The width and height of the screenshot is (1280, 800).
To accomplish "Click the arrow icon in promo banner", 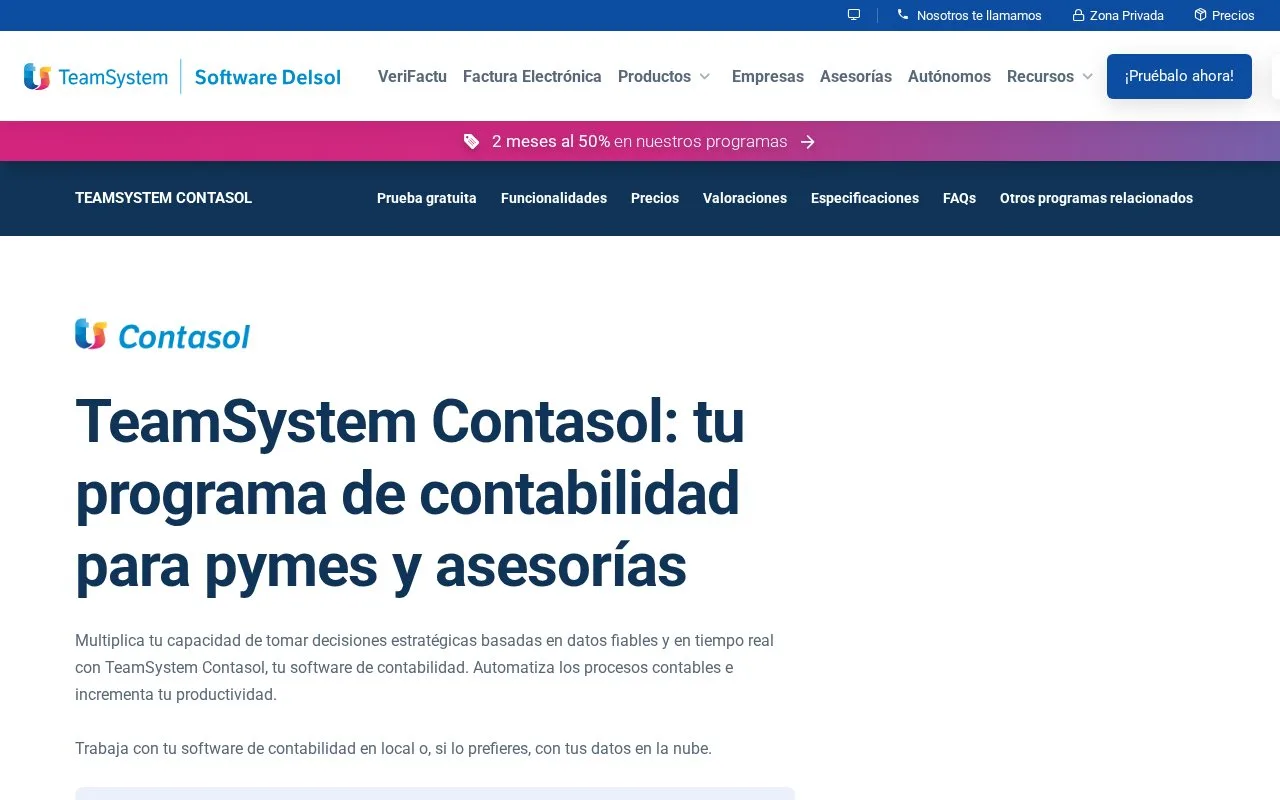I will coord(808,142).
